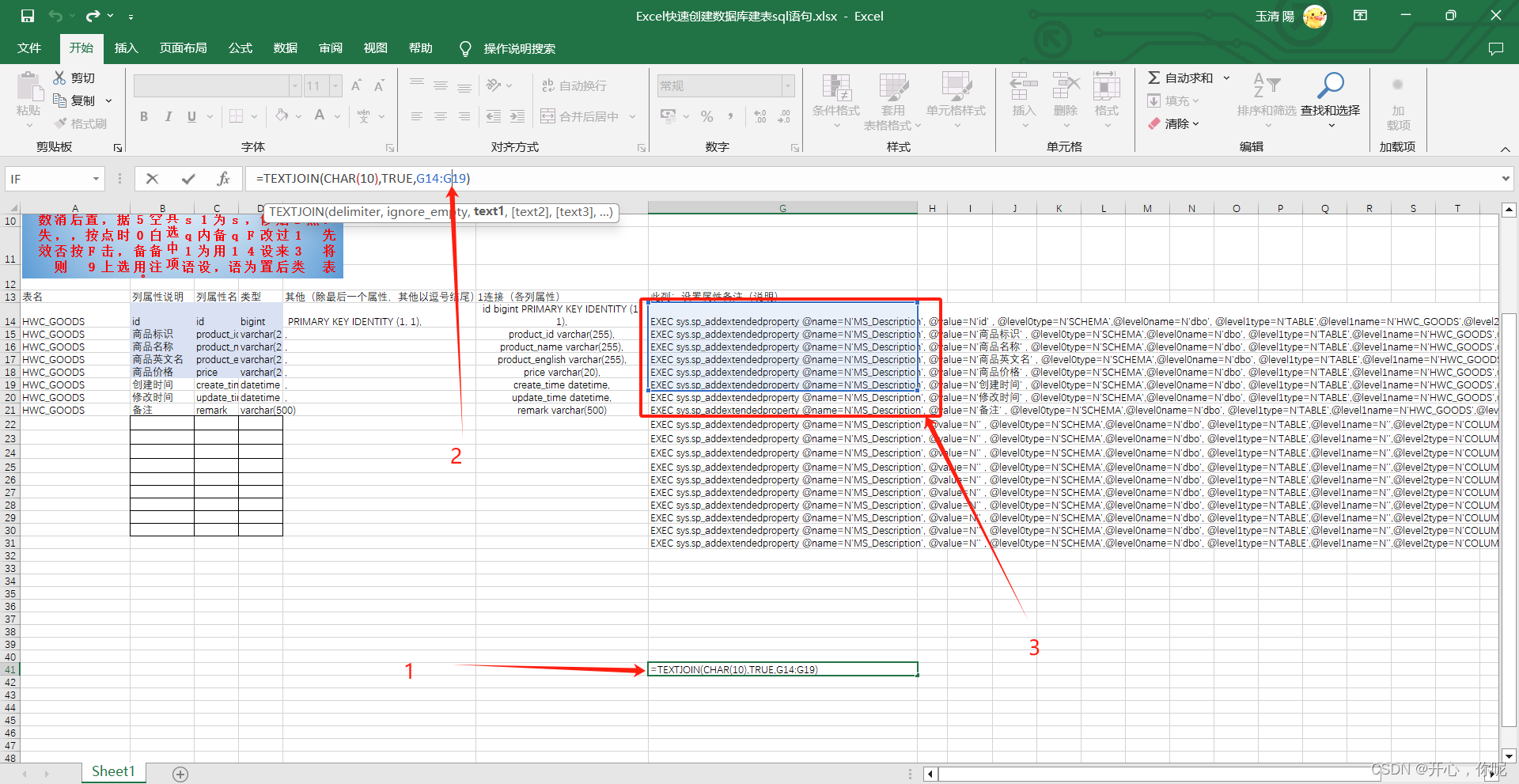Switch to the Data (数据) tab
Image resolution: width=1519 pixels, height=784 pixels.
tap(285, 48)
